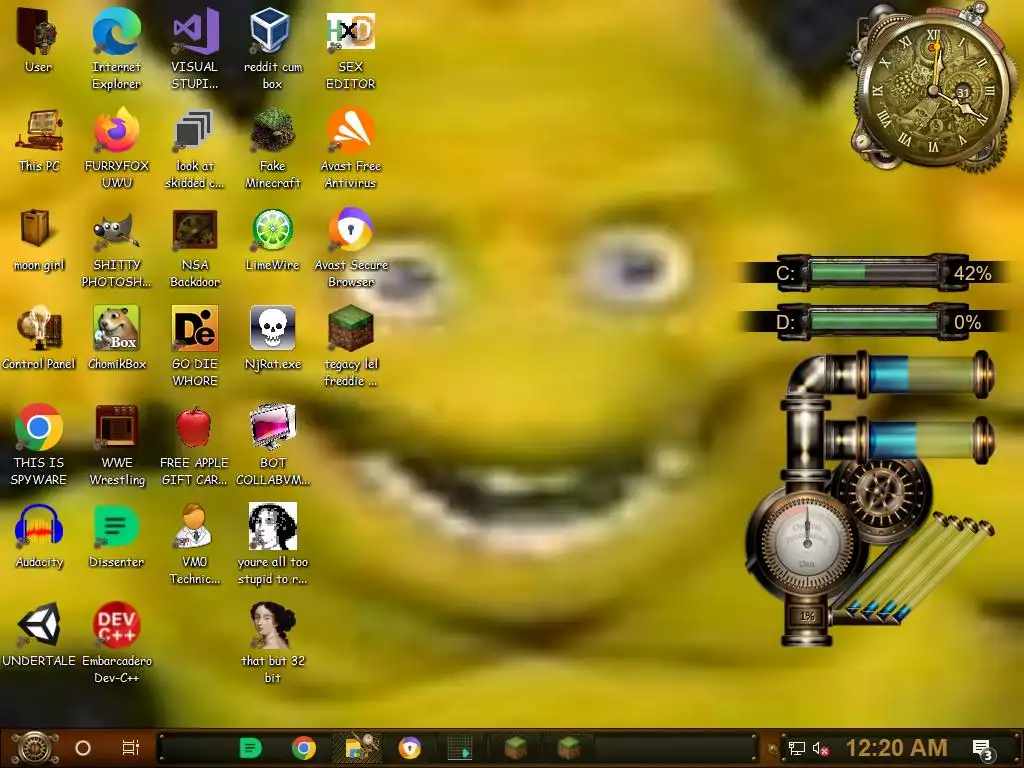Open the Avast Secure Browser desktop icon

click(x=350, y=230)
